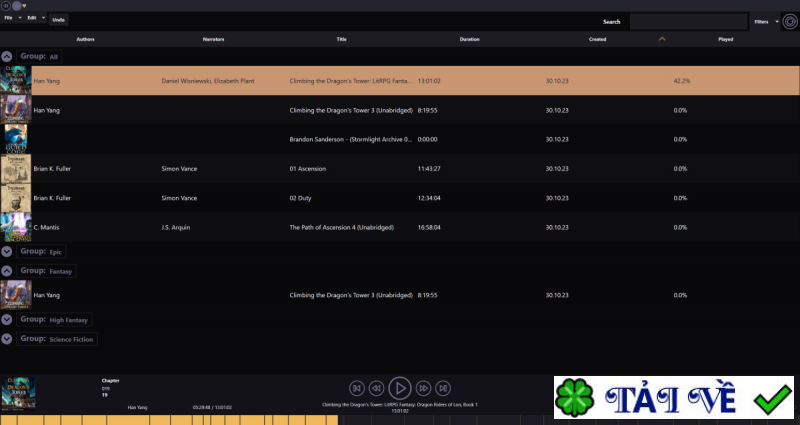Open the Edit menu
The image size is (800, 425).
click(36, 18)
